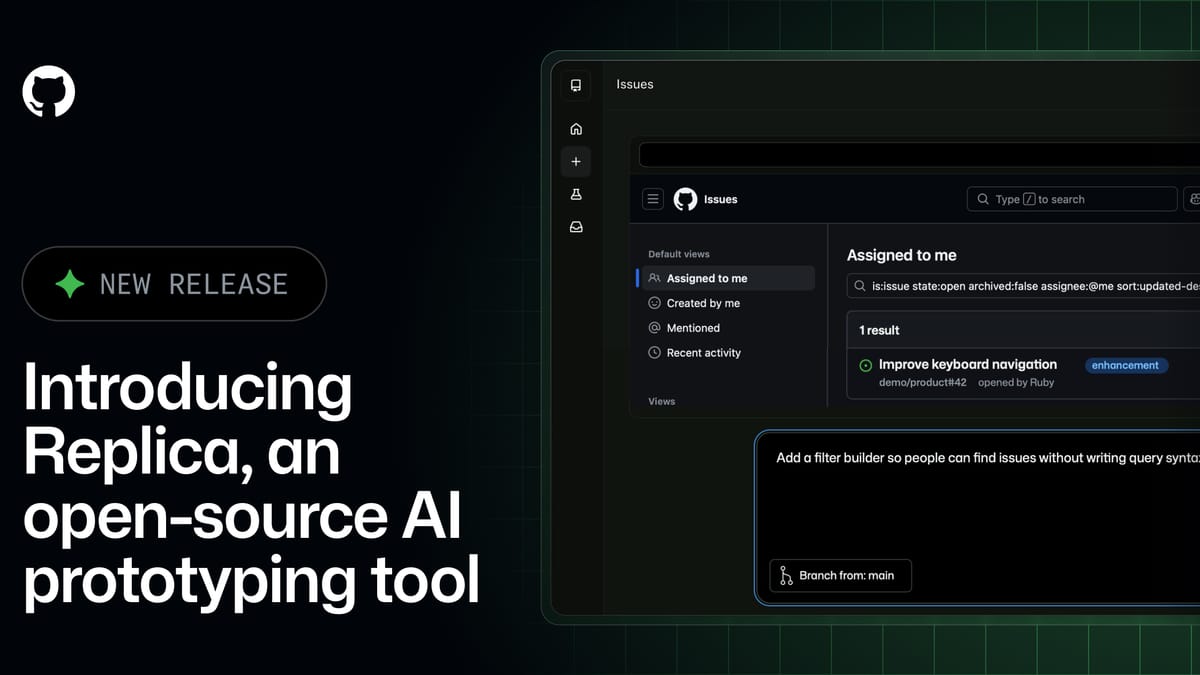Click the 'Assigned to me' page heading

point(902,256)
